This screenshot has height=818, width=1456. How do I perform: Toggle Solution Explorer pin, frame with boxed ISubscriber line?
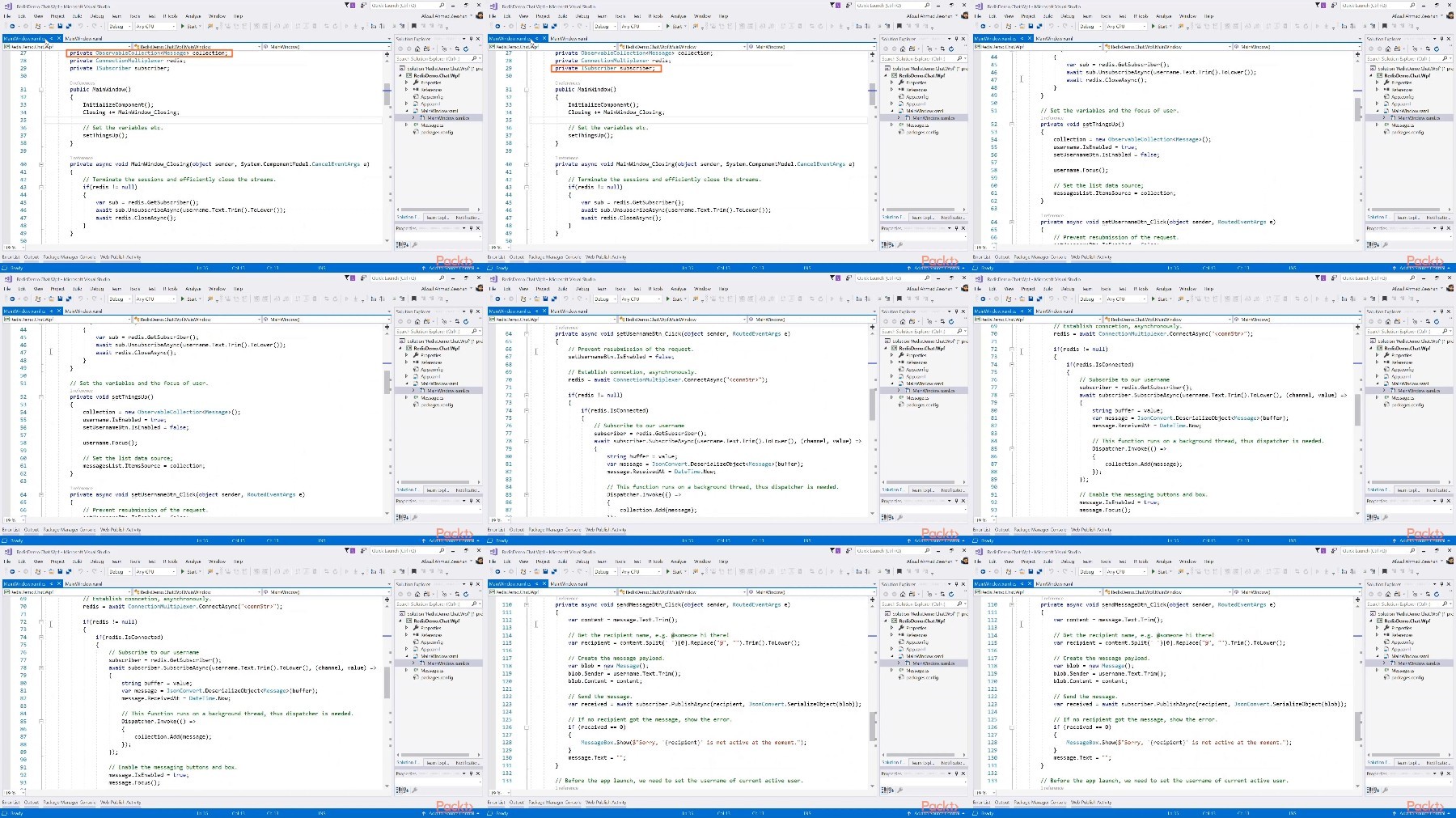tap(956, 39)
